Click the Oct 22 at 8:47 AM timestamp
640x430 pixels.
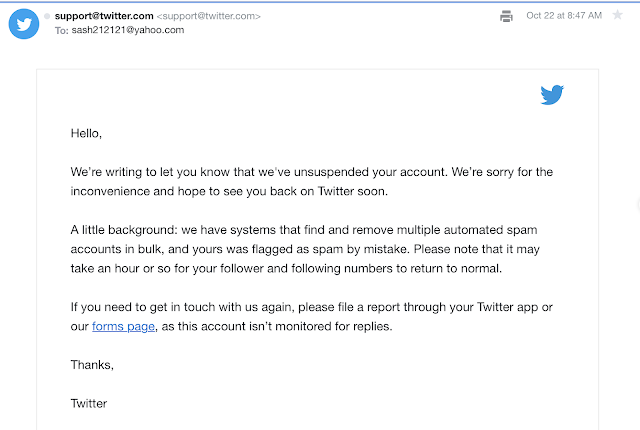[564, 16]
